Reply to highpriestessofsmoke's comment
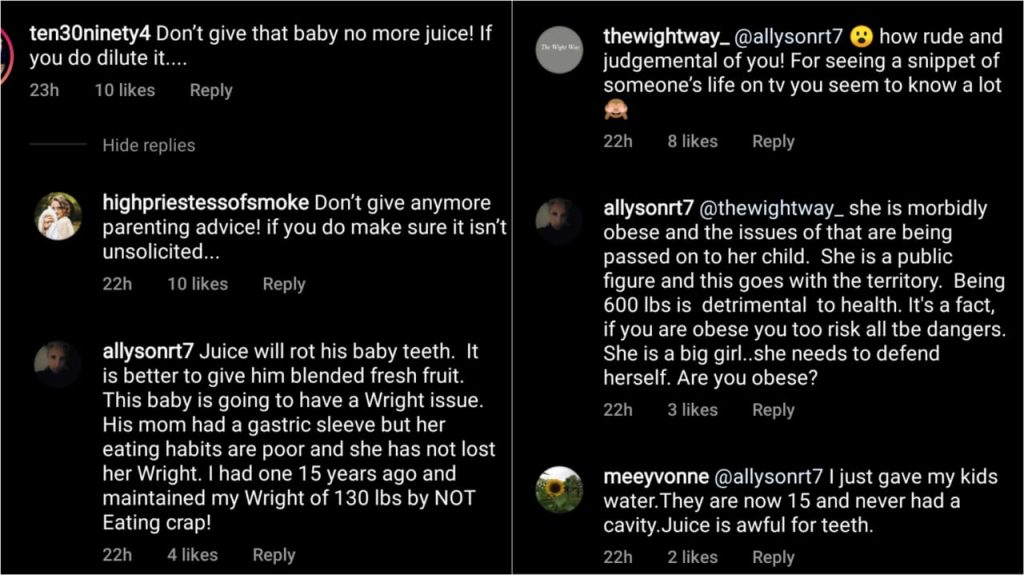This screenshot has height=575, width=1024. [x=284, y=284]
